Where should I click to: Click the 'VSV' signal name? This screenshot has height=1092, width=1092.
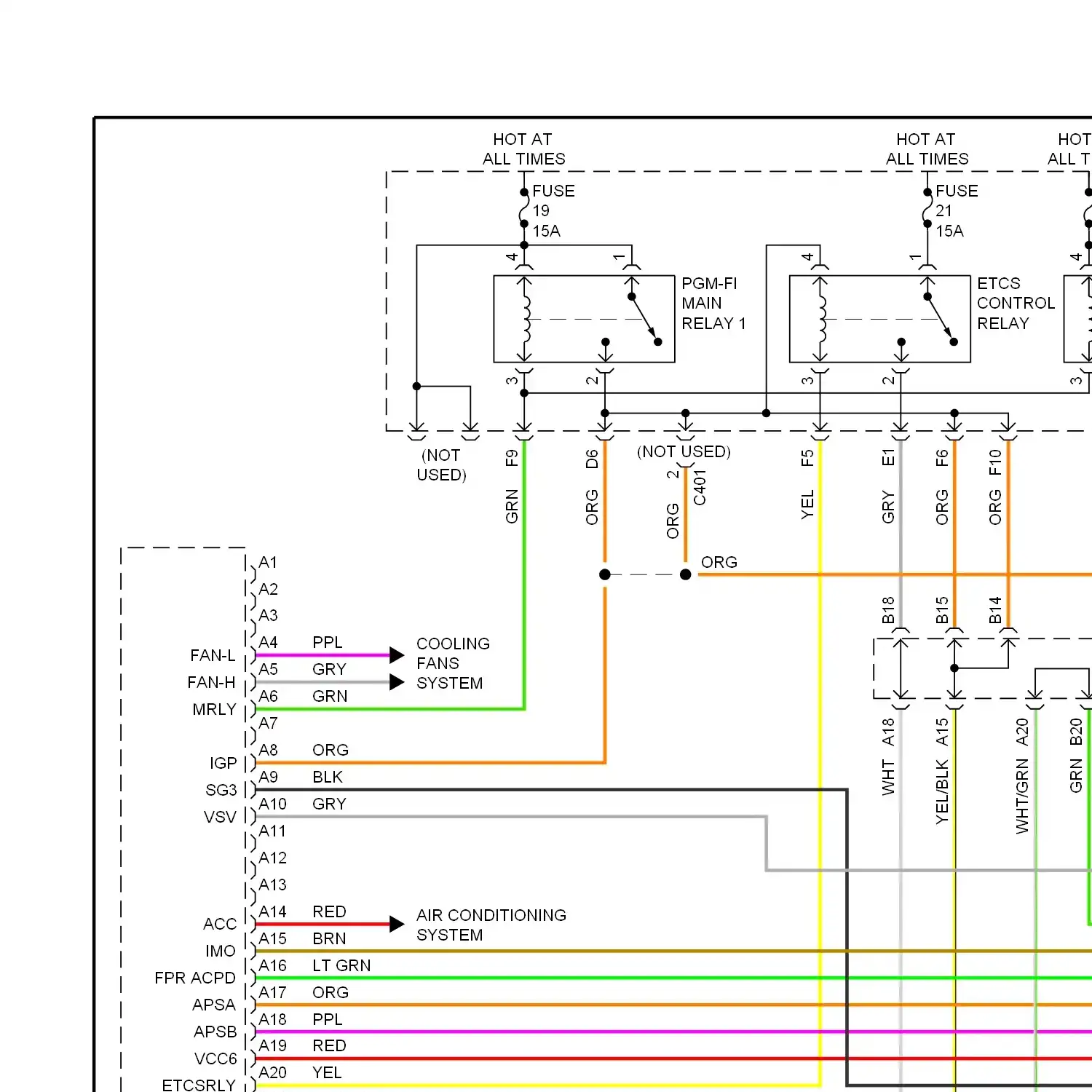point(221,817)
